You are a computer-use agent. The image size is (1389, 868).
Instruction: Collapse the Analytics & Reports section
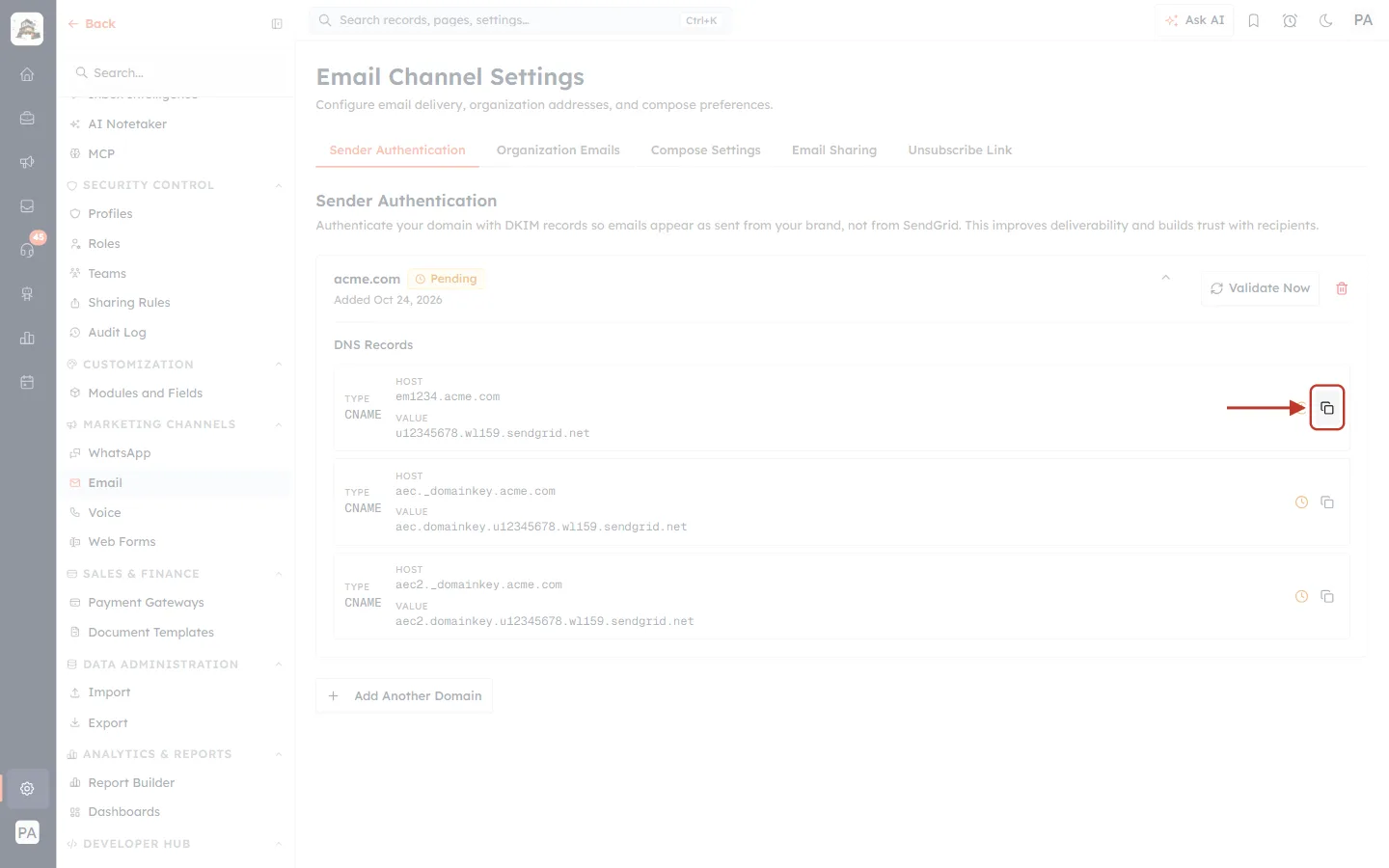279,754
